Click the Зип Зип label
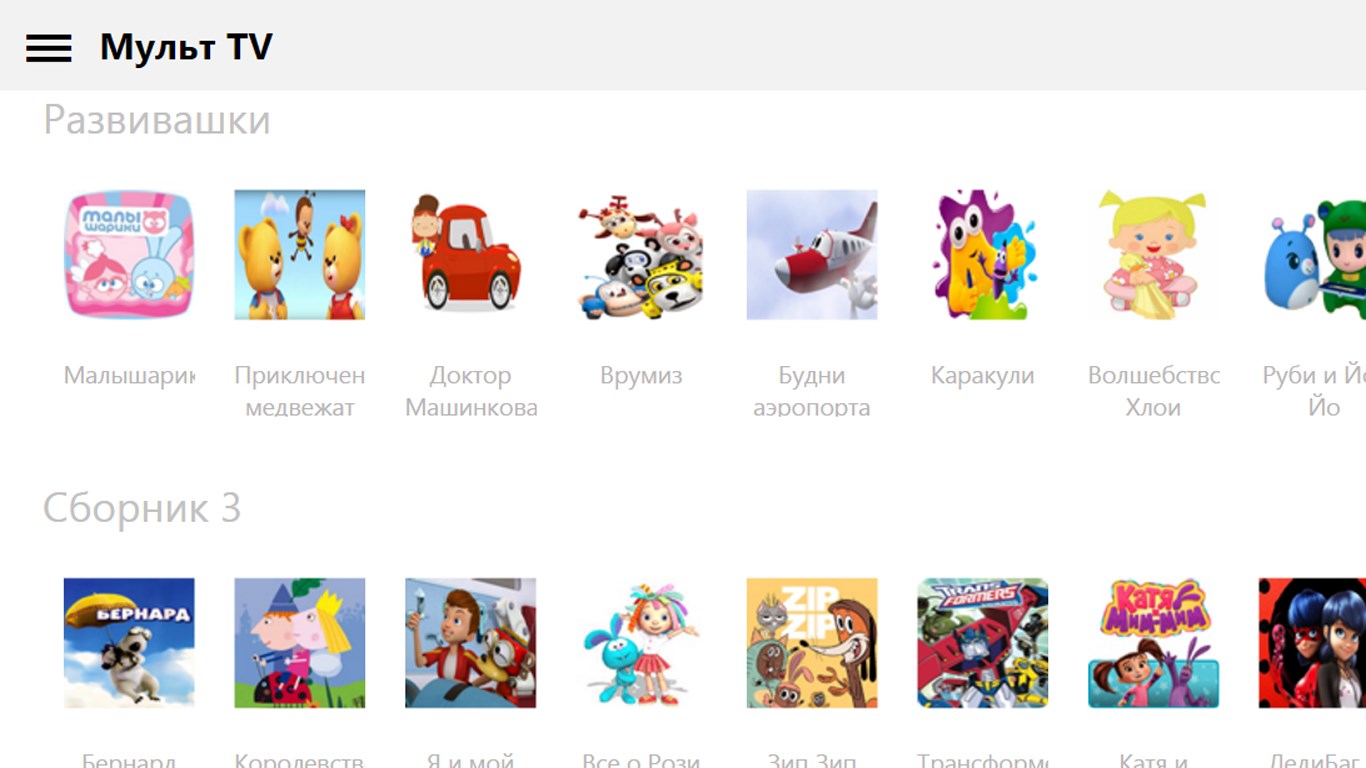 click(x=812, y=760)
